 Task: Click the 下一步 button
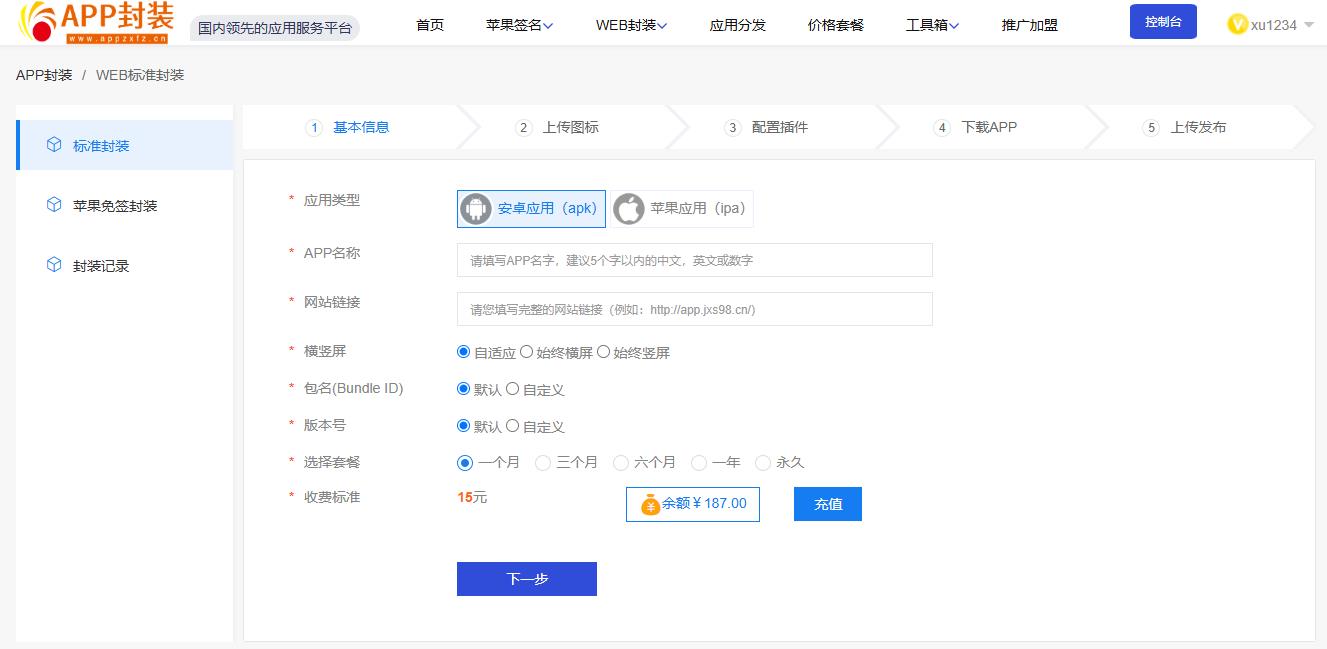(526, 579)
